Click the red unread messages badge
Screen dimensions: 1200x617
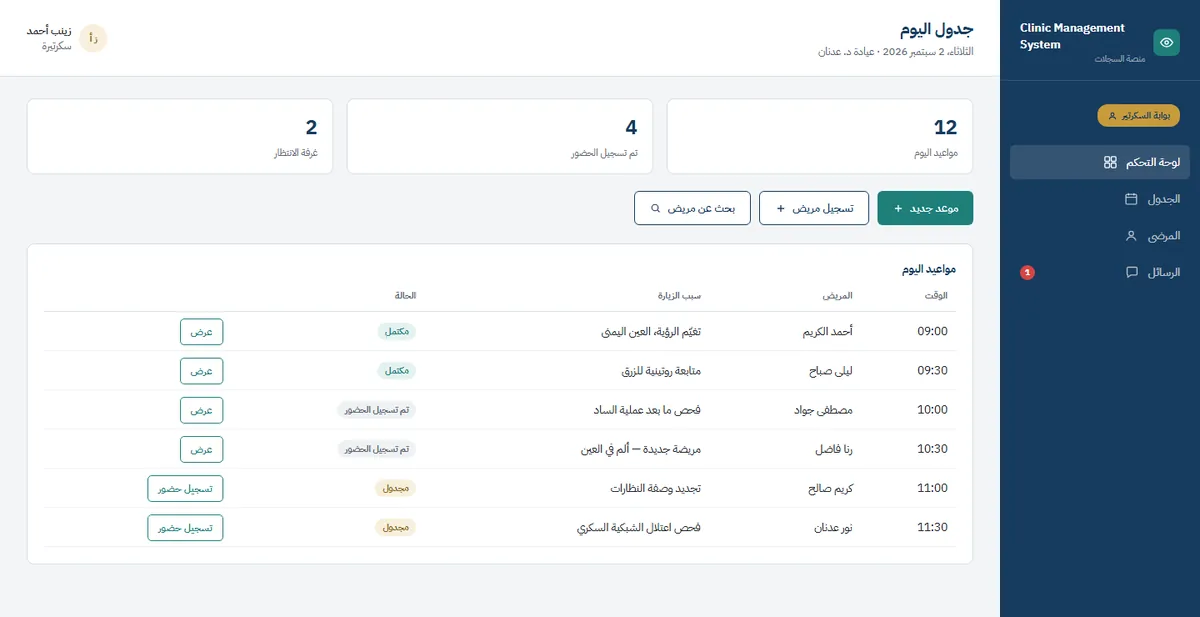(x=1026, y=272)
